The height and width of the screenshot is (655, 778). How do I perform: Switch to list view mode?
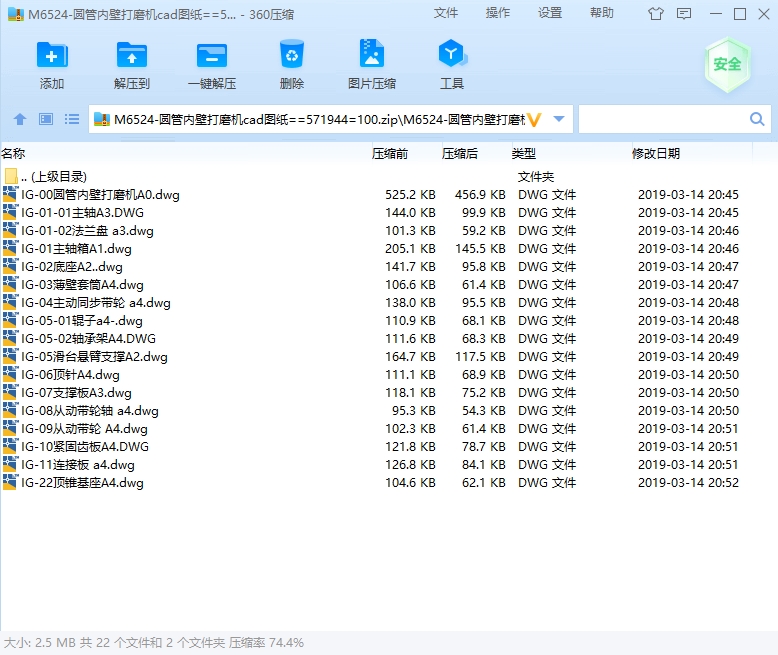pyautogui.click(x=72, y=119)
